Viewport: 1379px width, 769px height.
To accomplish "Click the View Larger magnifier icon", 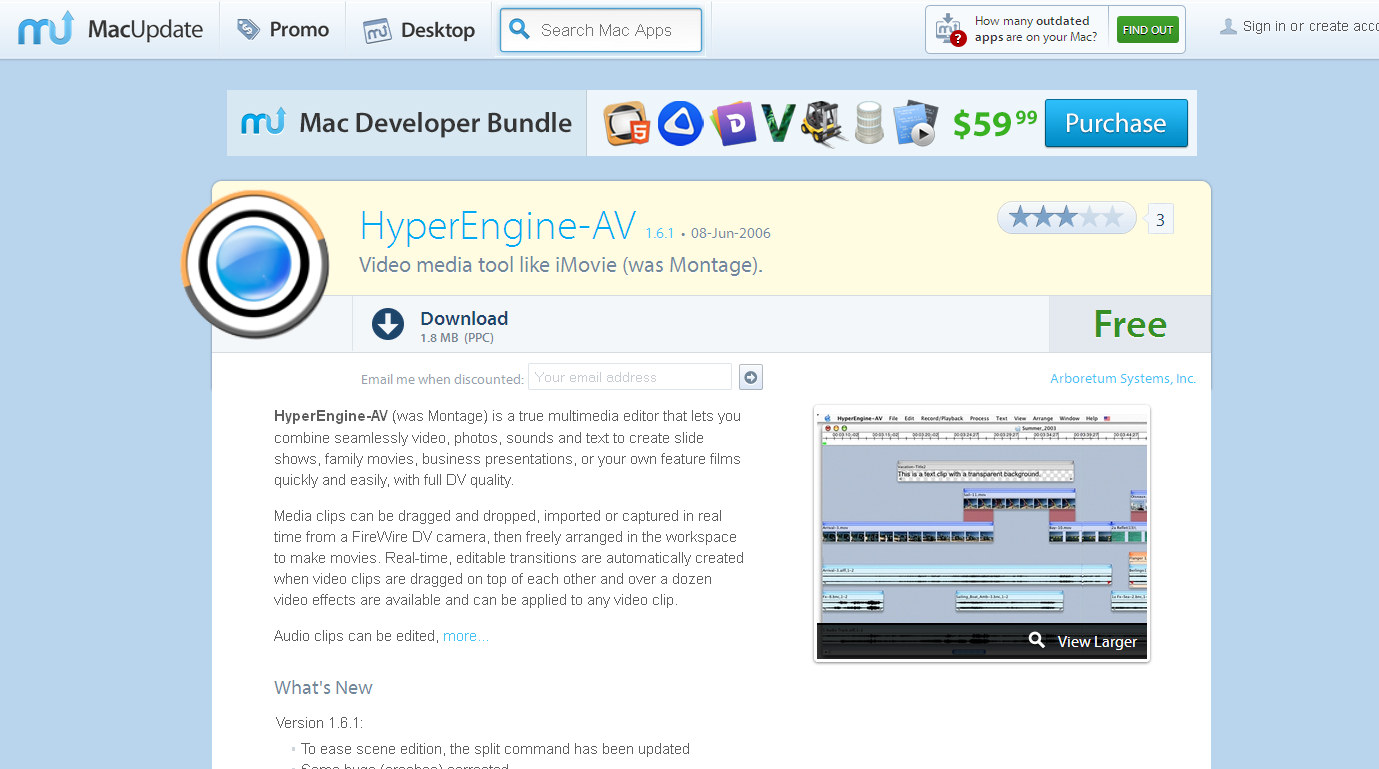I will pos(1037,640).
